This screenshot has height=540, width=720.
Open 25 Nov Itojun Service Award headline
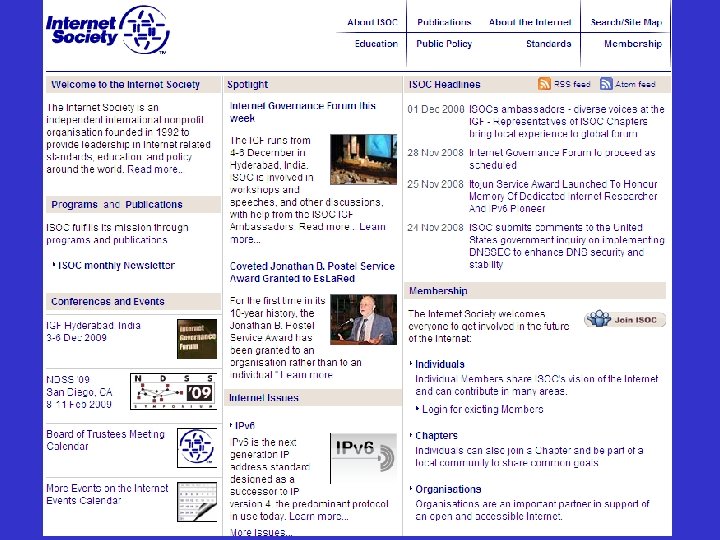(x=563, y=196)
